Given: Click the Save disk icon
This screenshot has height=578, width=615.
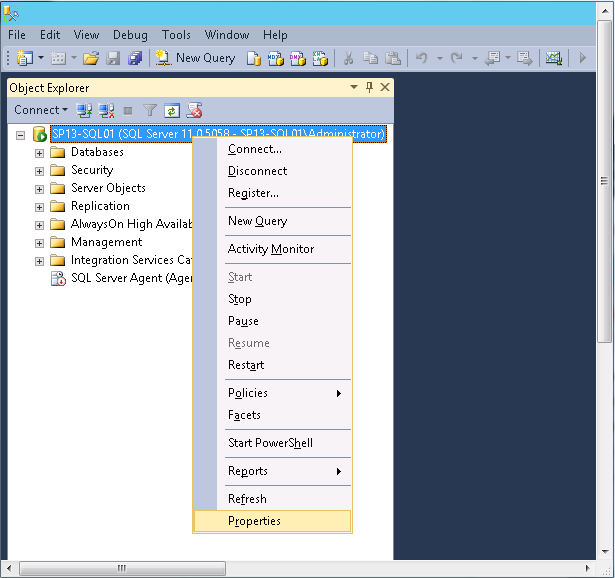Looking at the screenshot, I should click(x=113, y=58).
